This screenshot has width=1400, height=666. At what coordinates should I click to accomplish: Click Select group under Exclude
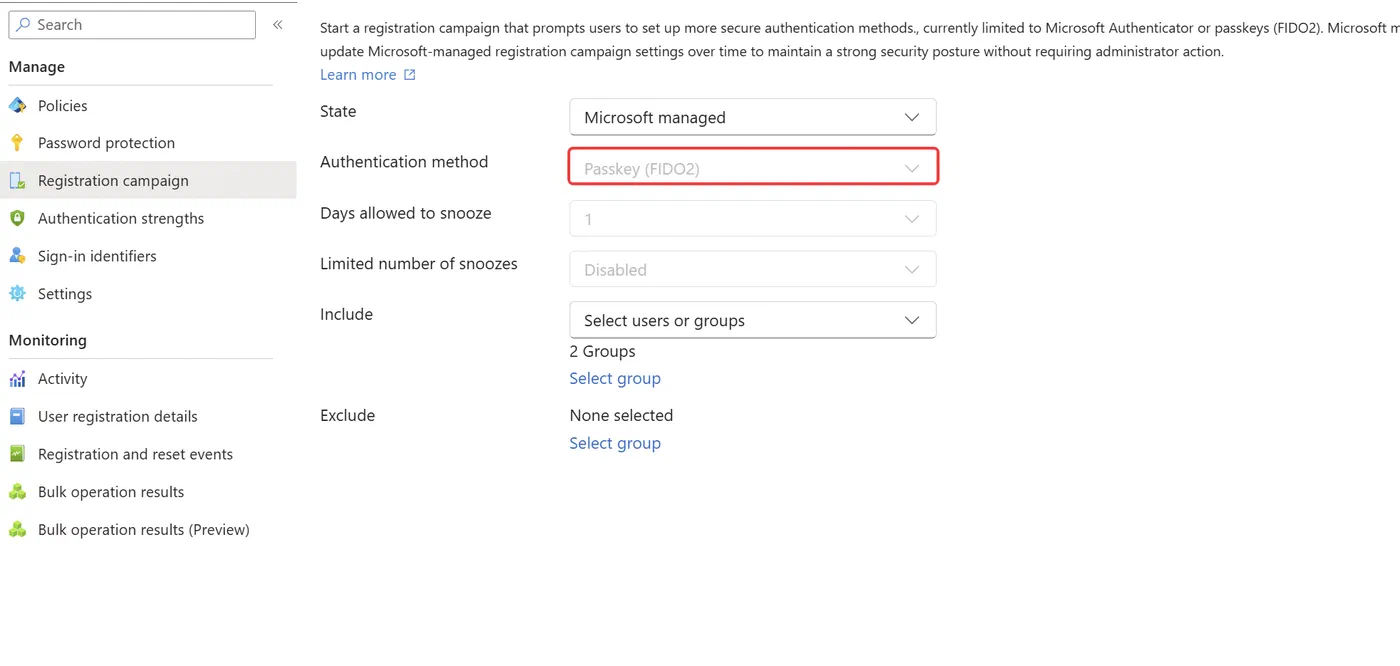(615, 443)
